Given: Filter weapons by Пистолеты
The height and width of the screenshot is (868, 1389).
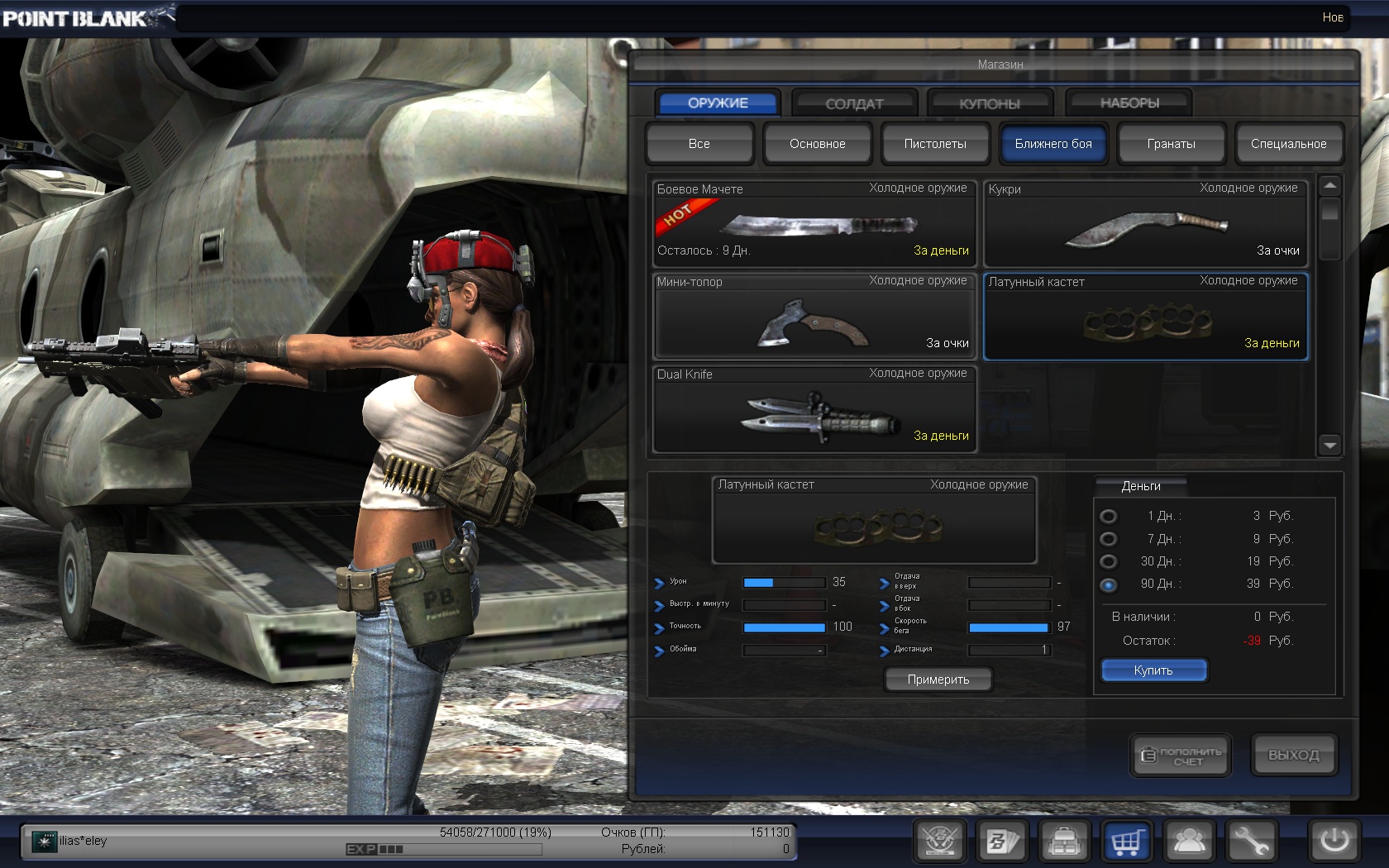Looking at the screenshot, I should [x=935, y=144].
